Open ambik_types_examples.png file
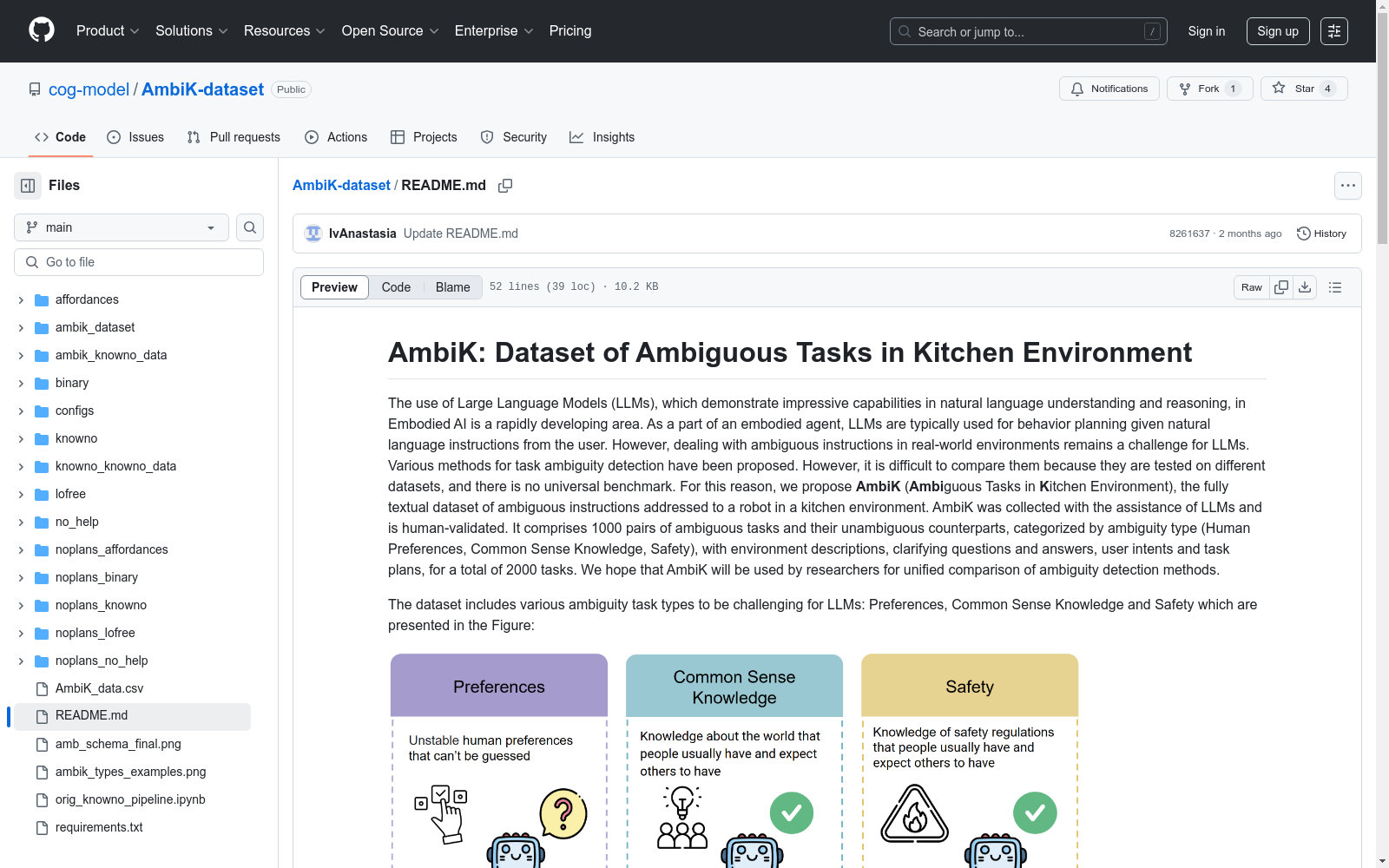Screen dimensions: 1389x868 tap(130, 773)
